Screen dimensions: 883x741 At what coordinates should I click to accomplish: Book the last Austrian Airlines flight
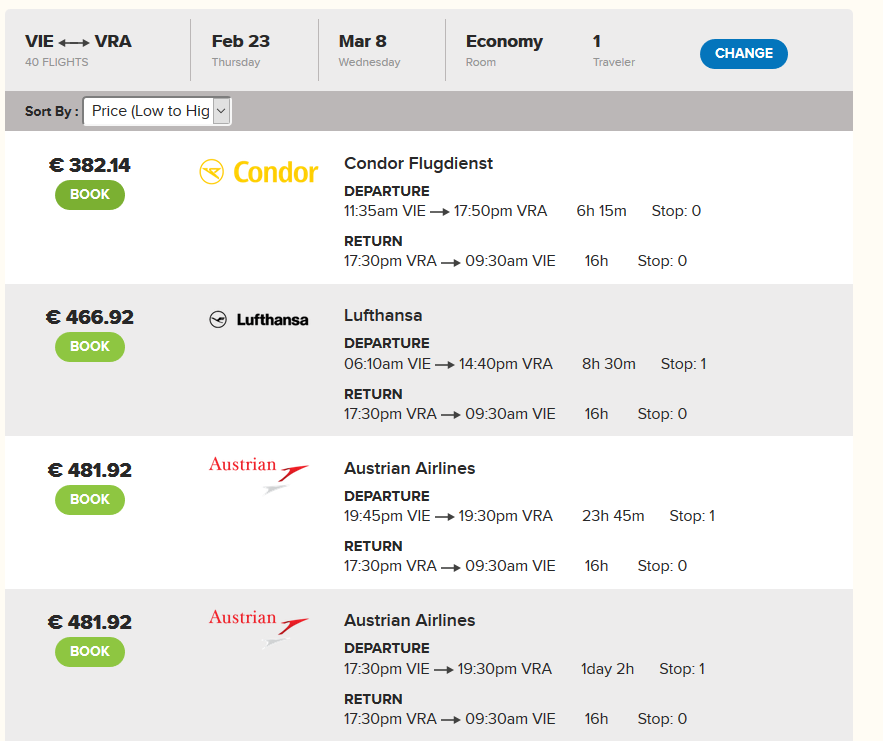pos(90,651)
